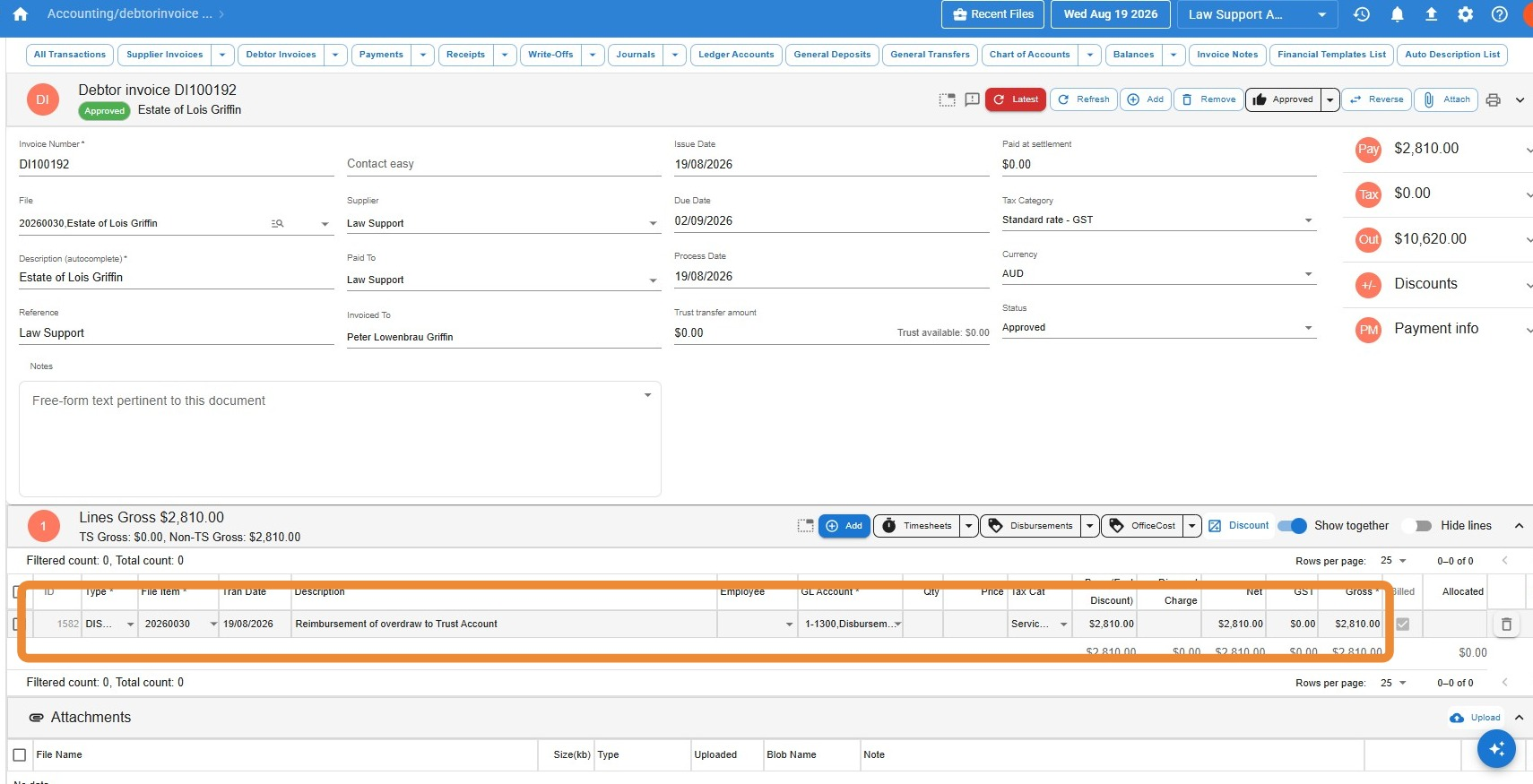
Task: Click the Remove button
Action: (x=1208, y=99)
